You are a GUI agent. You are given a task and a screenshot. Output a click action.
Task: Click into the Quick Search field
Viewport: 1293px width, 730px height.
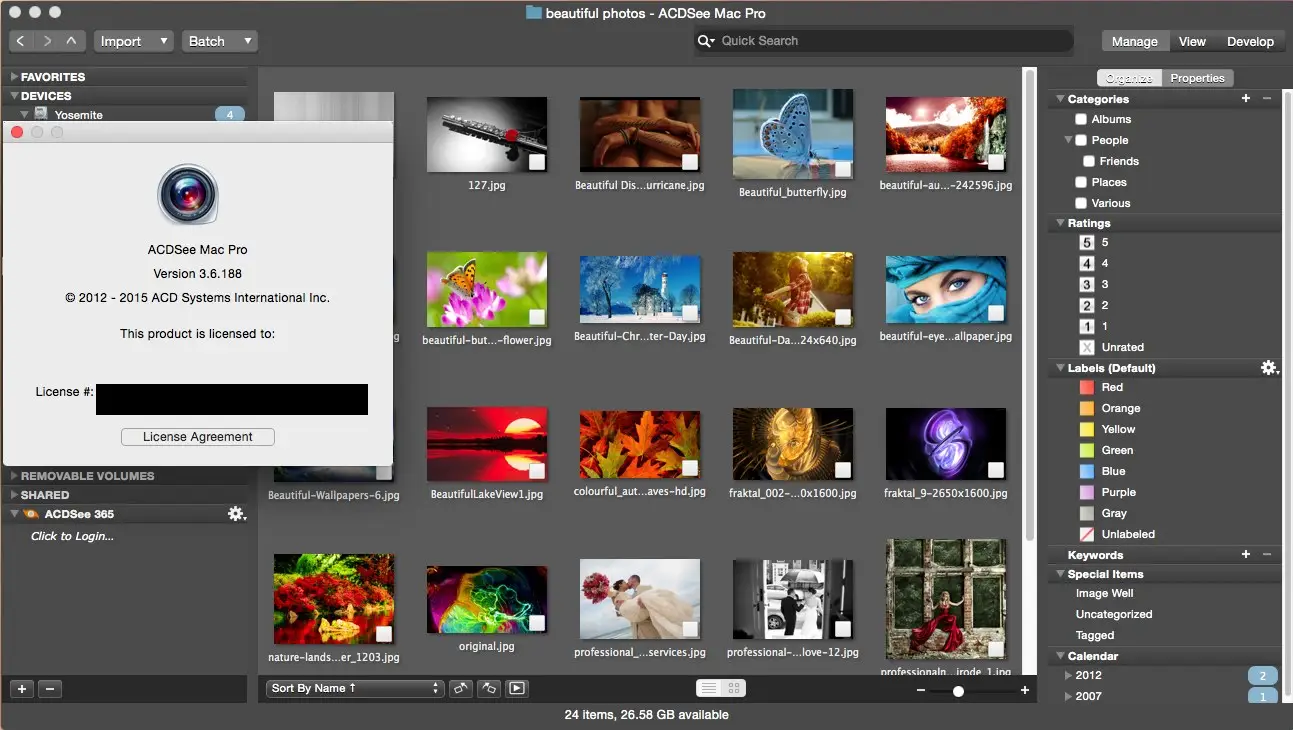tap(885, 41)
